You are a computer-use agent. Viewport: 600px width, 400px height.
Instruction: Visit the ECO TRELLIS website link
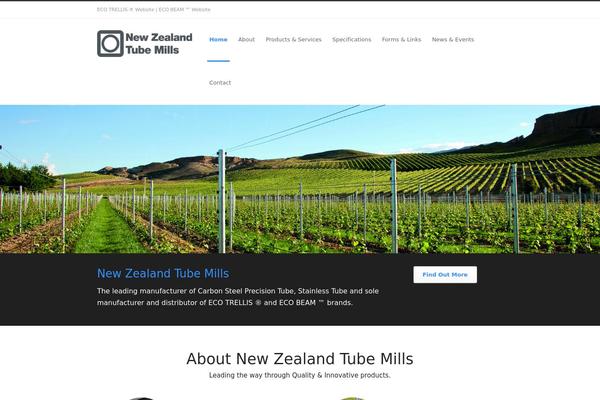(126, 10)
